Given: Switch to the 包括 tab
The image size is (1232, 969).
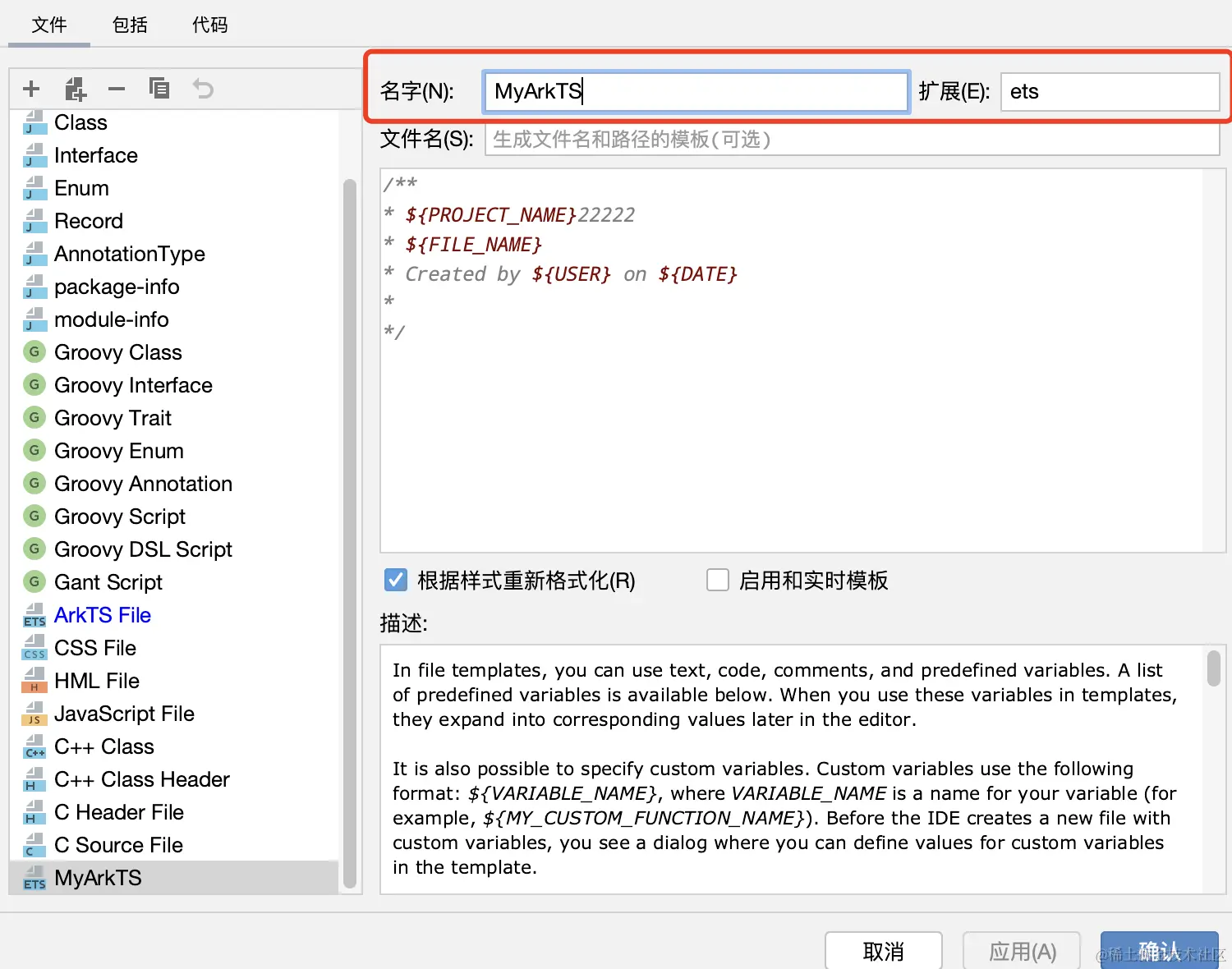Looking at the screenshot, I should pyautogui.click(x=130, y=25).
